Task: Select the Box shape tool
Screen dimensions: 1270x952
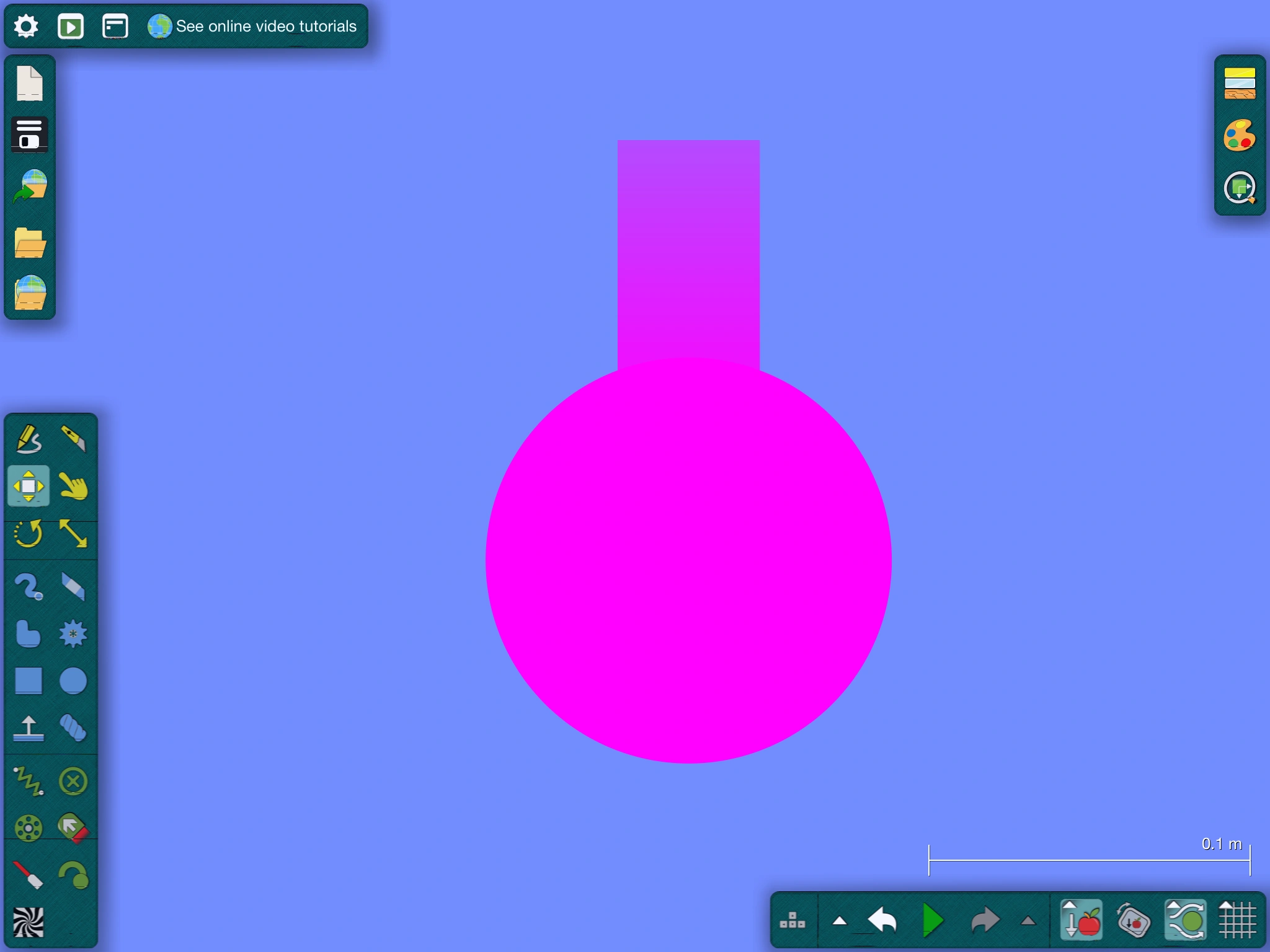Action: pyautogui.click(x=29, y=681)
